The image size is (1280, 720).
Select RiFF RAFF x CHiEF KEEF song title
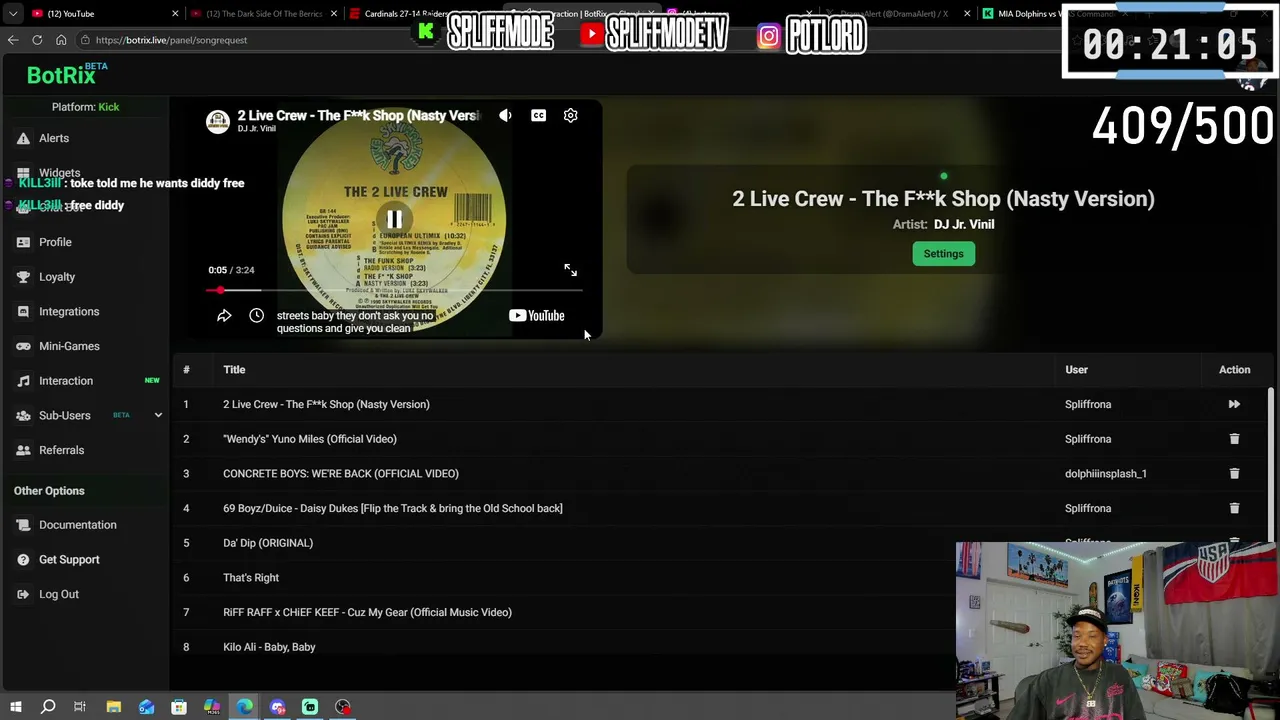[367, 612]
